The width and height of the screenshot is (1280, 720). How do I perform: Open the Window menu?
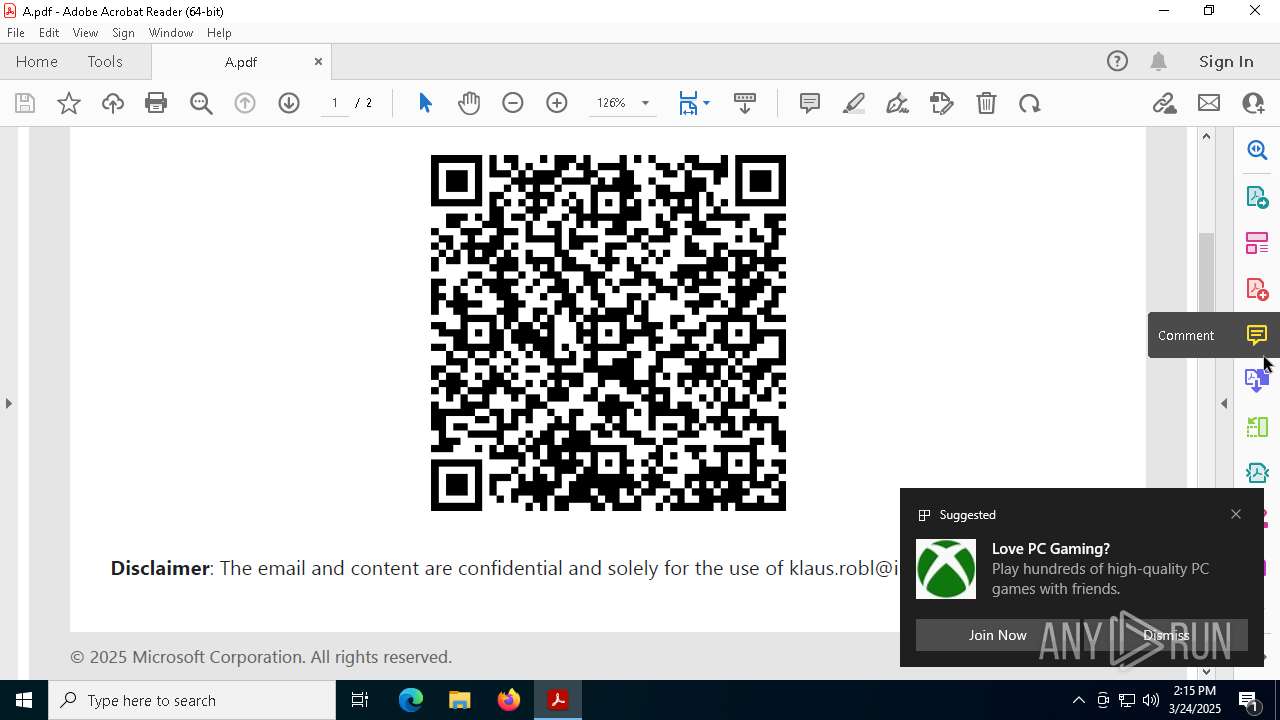coord(171,33)
